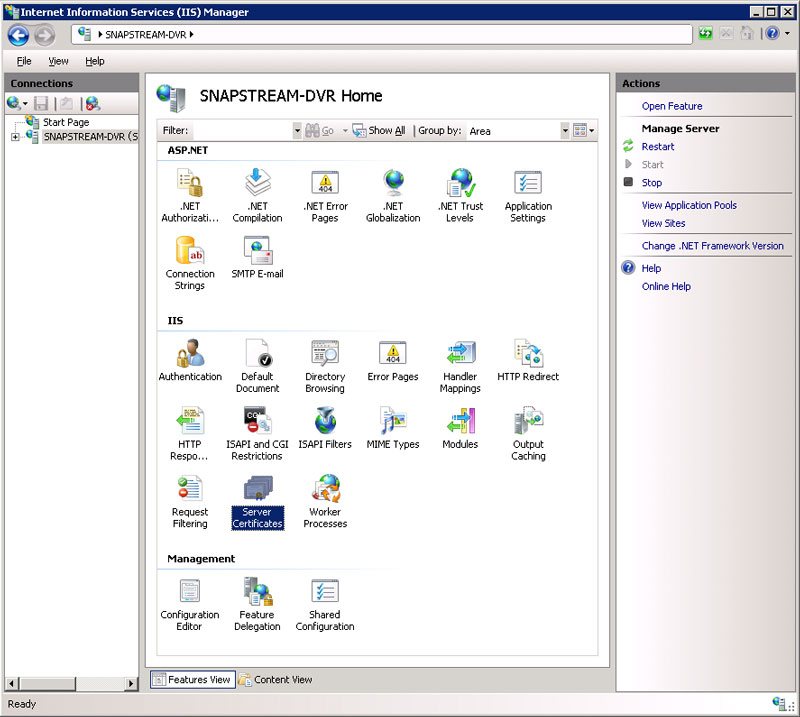800x717 pixels.
Task: Restart the server from Actions
Action: [x=658, y=147]
